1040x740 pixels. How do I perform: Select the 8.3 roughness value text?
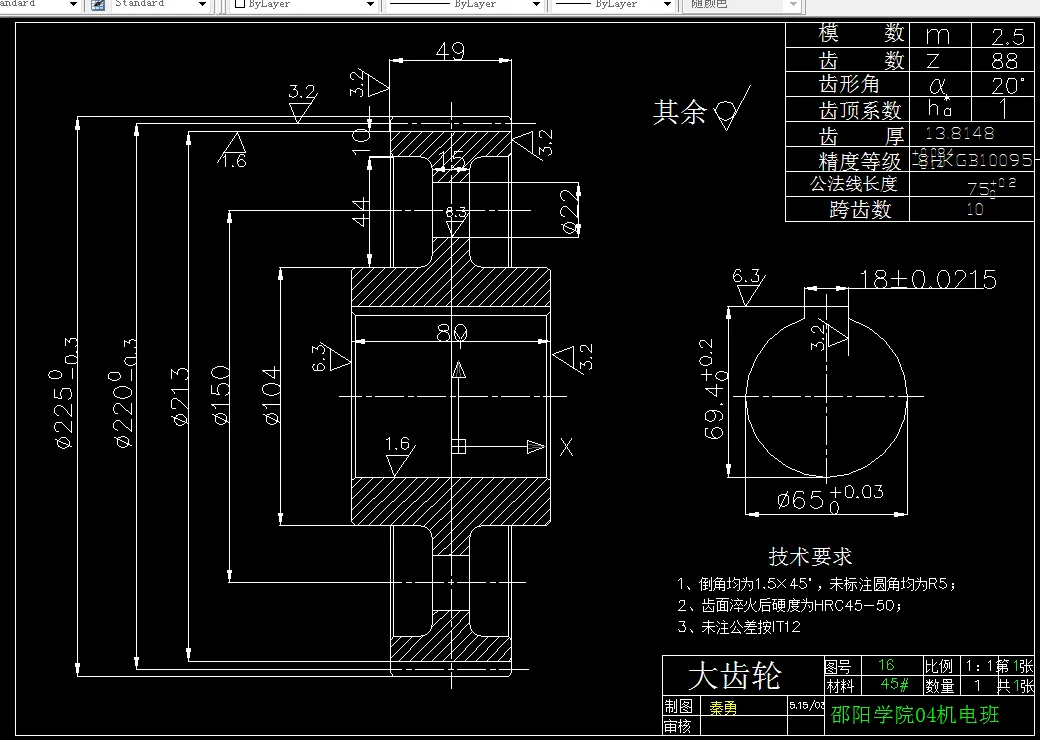(x=456, y=212)
